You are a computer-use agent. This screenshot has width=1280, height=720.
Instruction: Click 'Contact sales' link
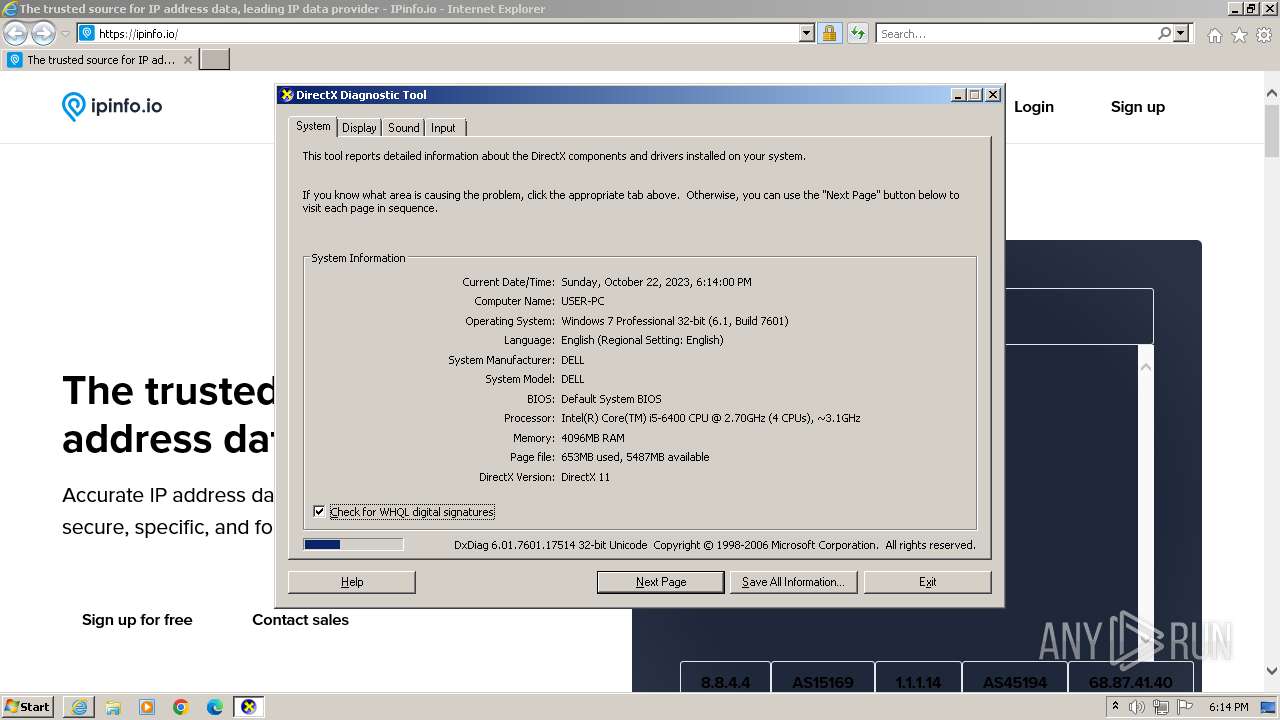(300, 620)
